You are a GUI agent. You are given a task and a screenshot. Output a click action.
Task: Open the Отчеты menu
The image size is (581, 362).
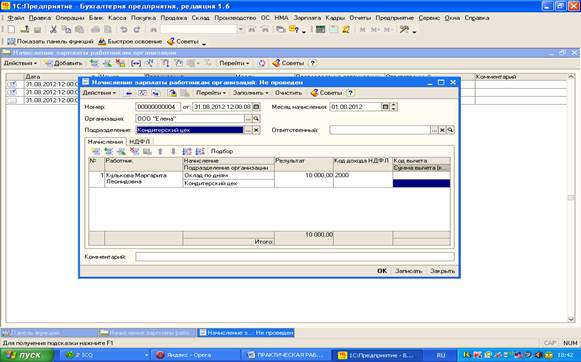pos(360,18)
